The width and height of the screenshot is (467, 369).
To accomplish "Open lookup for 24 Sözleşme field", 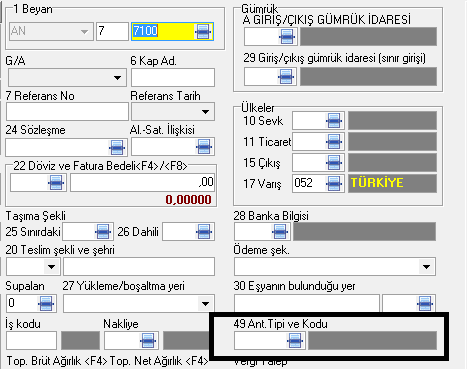I will click(x=117, y=147).
